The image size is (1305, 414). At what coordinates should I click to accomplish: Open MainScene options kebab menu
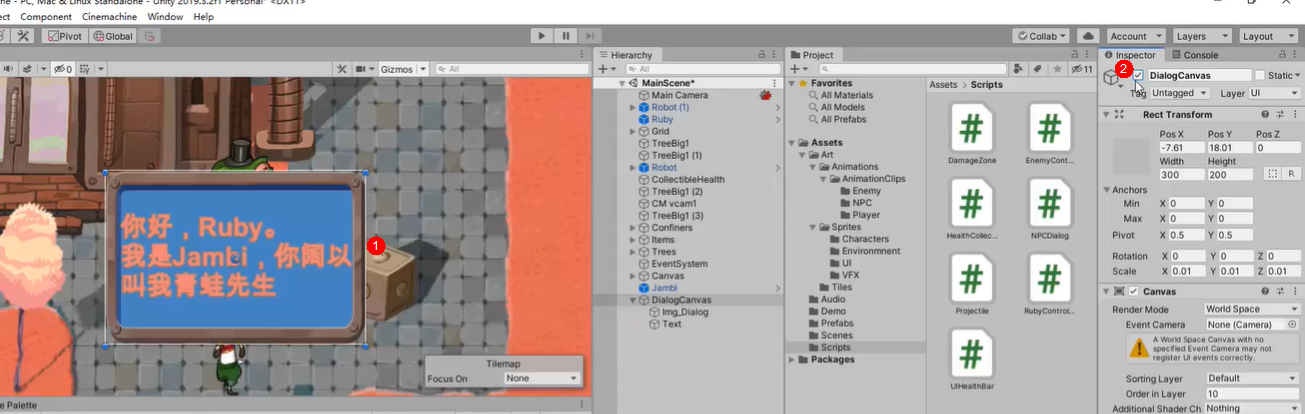(775, 83)
